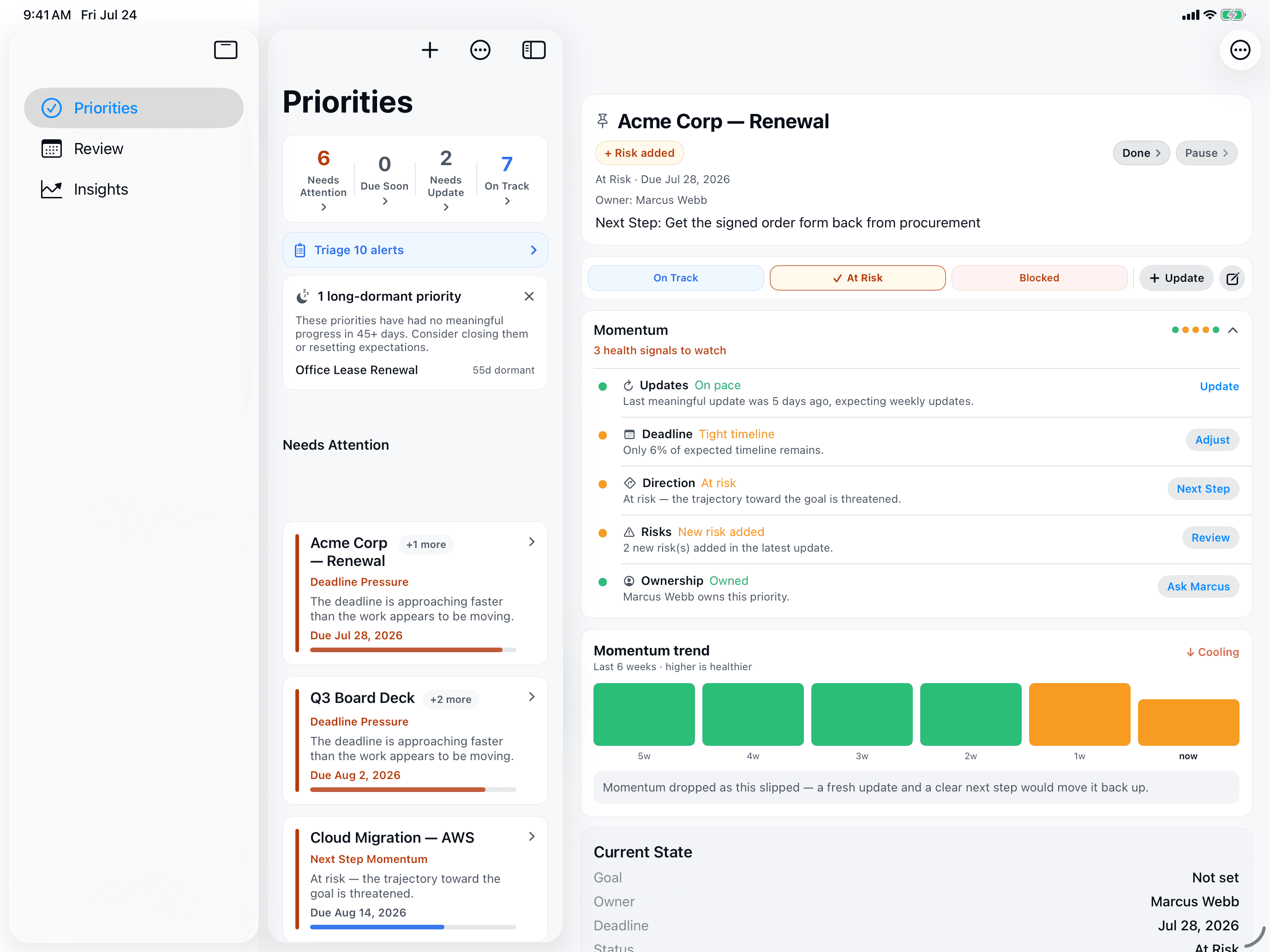
Task: Click Adjust for the Deadline signal
Action: pos(1212,440)
